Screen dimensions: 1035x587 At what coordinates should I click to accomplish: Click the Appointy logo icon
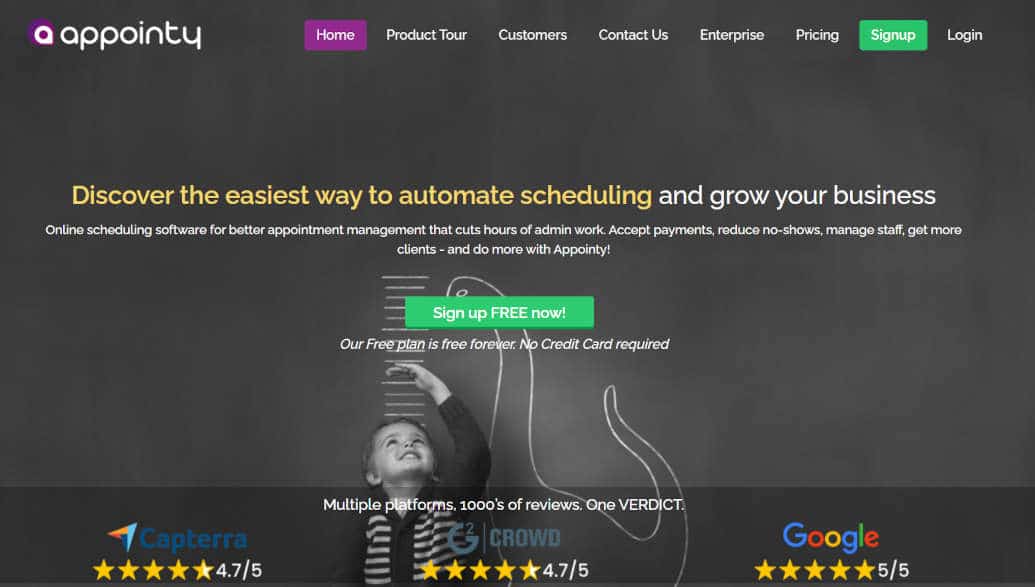pyautogui.click(x=42, y=33)
